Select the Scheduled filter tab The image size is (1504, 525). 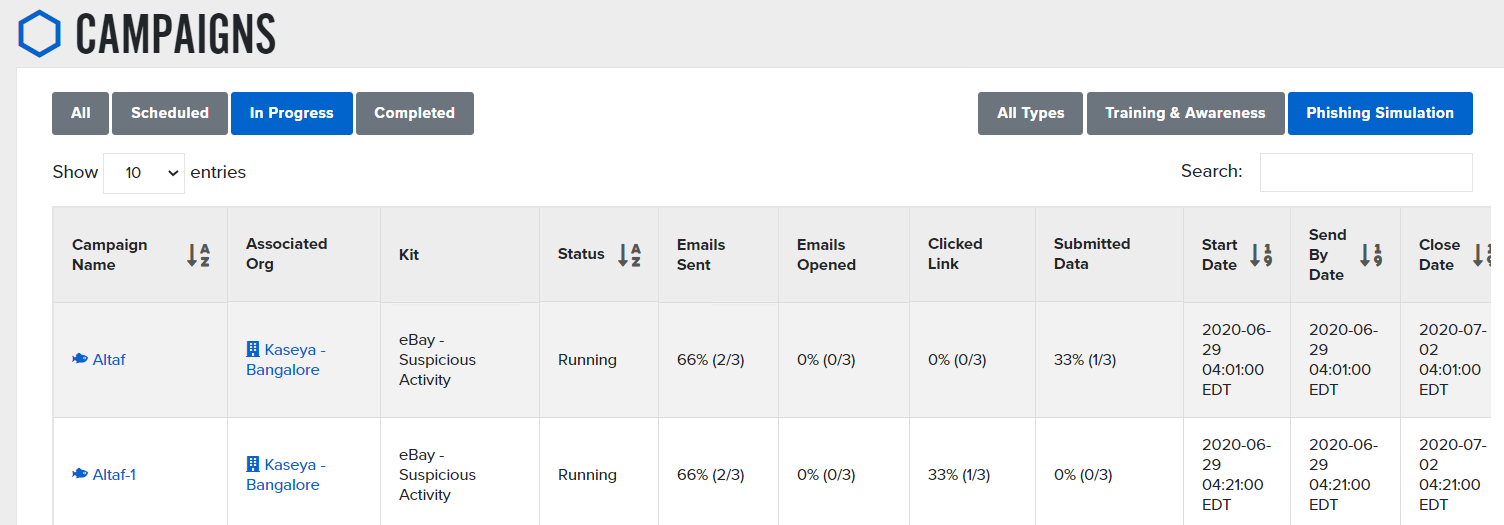pyautogui.click(x=170, y=113)
